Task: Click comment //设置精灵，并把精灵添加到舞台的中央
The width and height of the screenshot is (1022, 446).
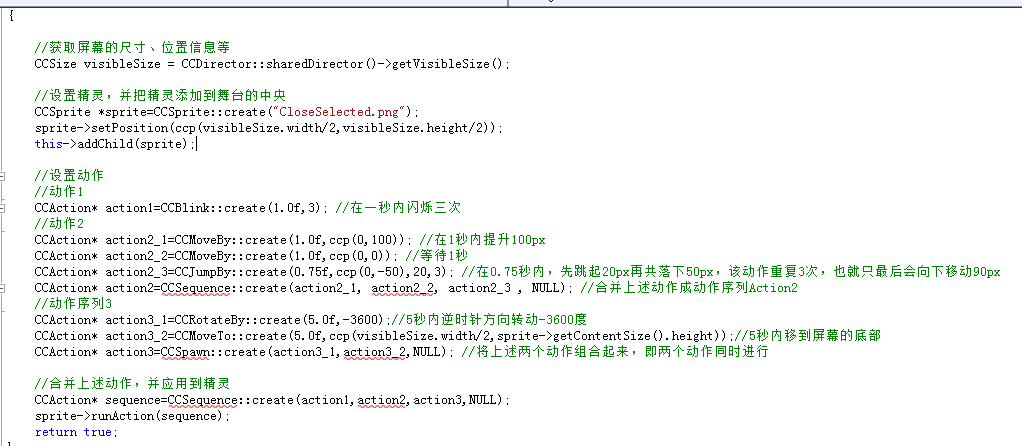Action: [160, 96]
